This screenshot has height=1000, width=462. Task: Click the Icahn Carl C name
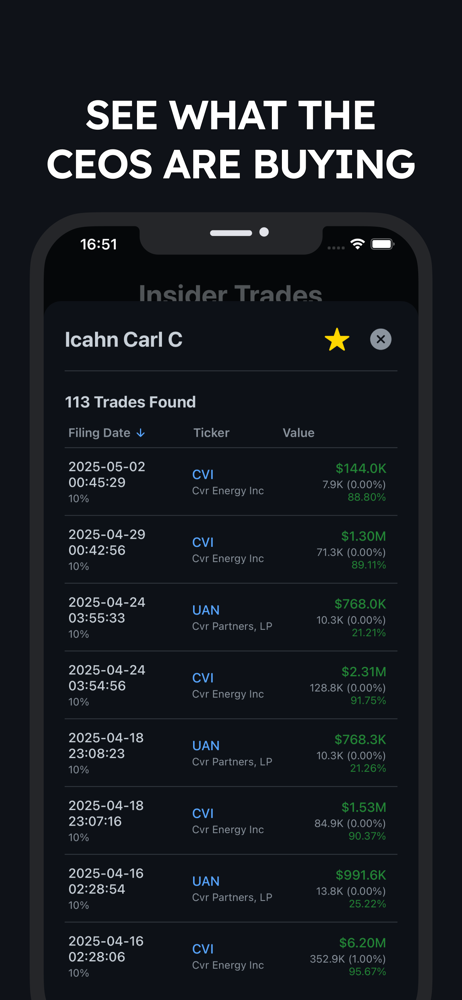coord(124,339)
